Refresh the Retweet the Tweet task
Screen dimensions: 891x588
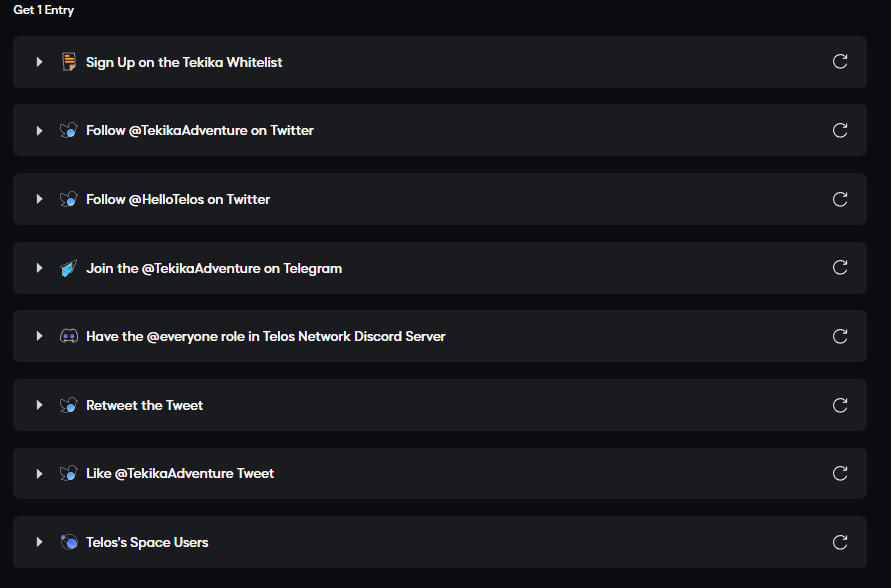click(x=840, y=405)
